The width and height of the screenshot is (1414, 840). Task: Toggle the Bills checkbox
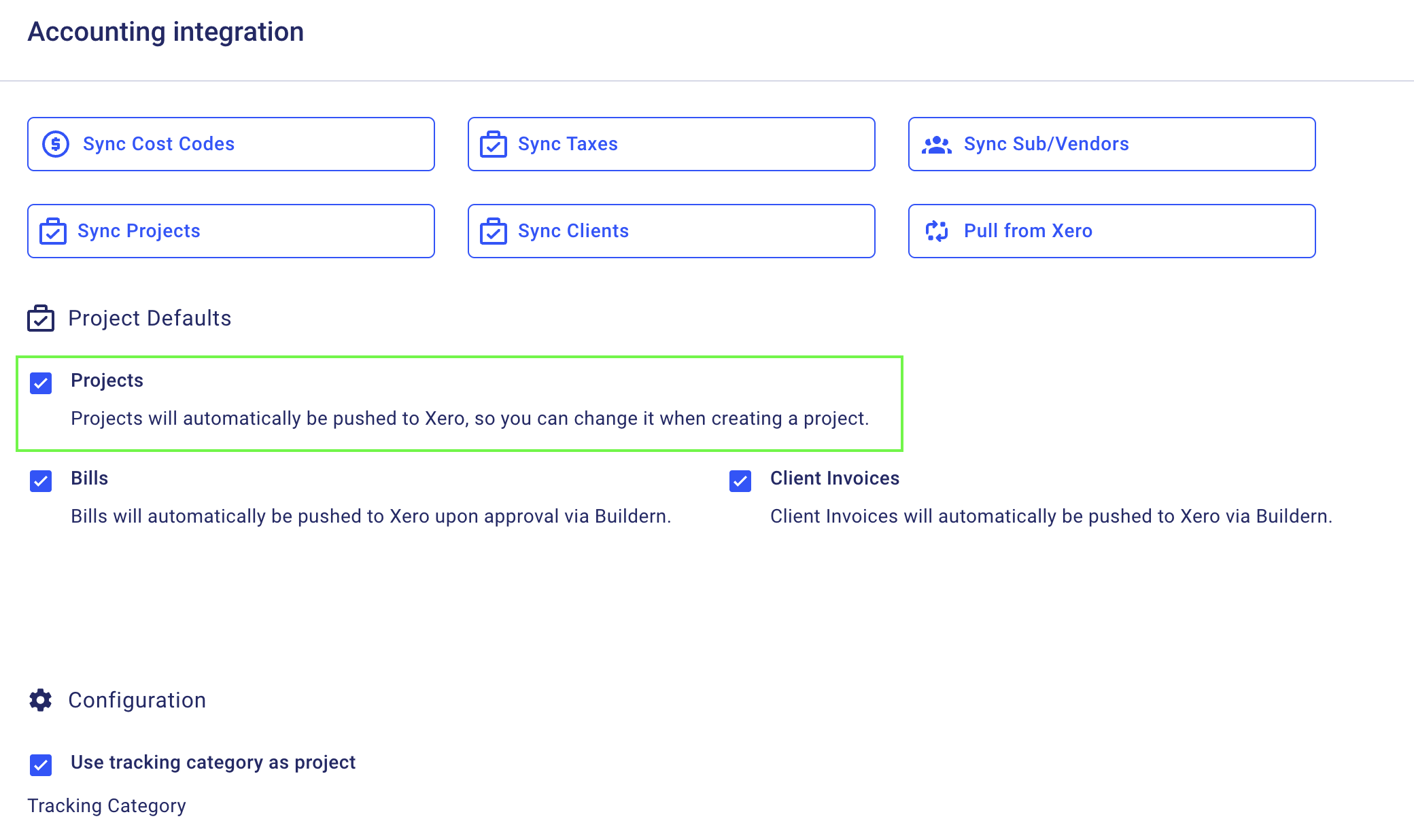tap(41, 481)
